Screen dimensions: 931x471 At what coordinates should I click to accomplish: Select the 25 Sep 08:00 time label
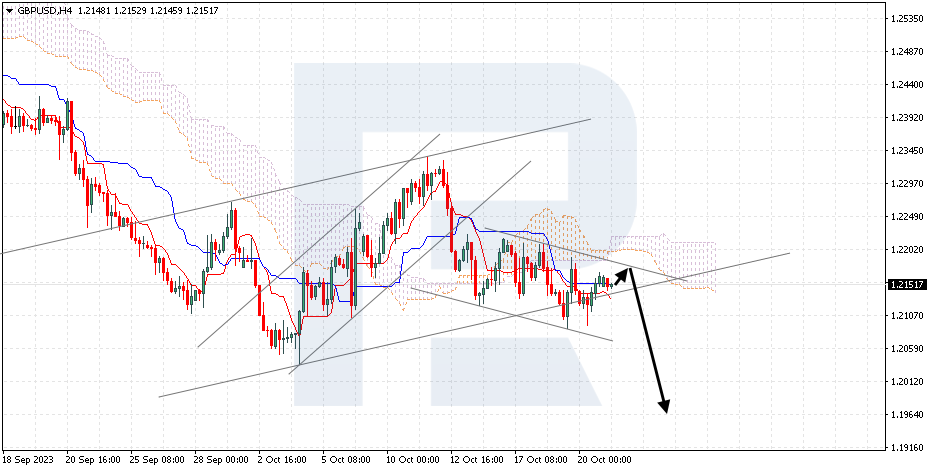click(x=155, y=460)
